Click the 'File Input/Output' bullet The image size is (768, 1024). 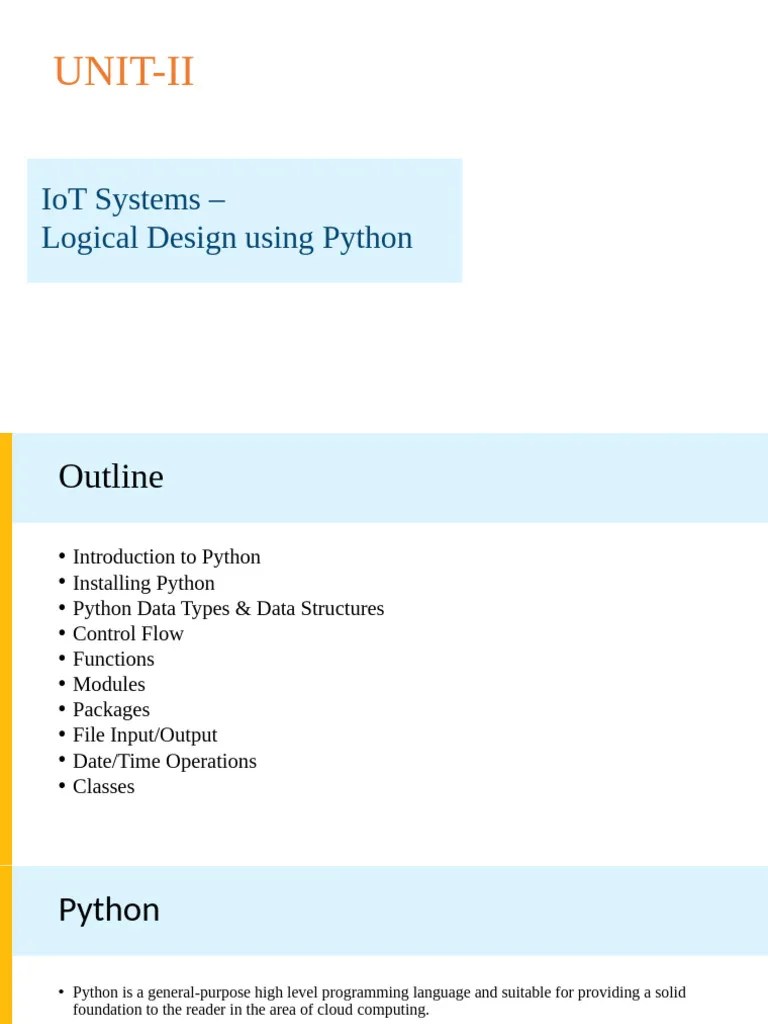tap(145, 735)
